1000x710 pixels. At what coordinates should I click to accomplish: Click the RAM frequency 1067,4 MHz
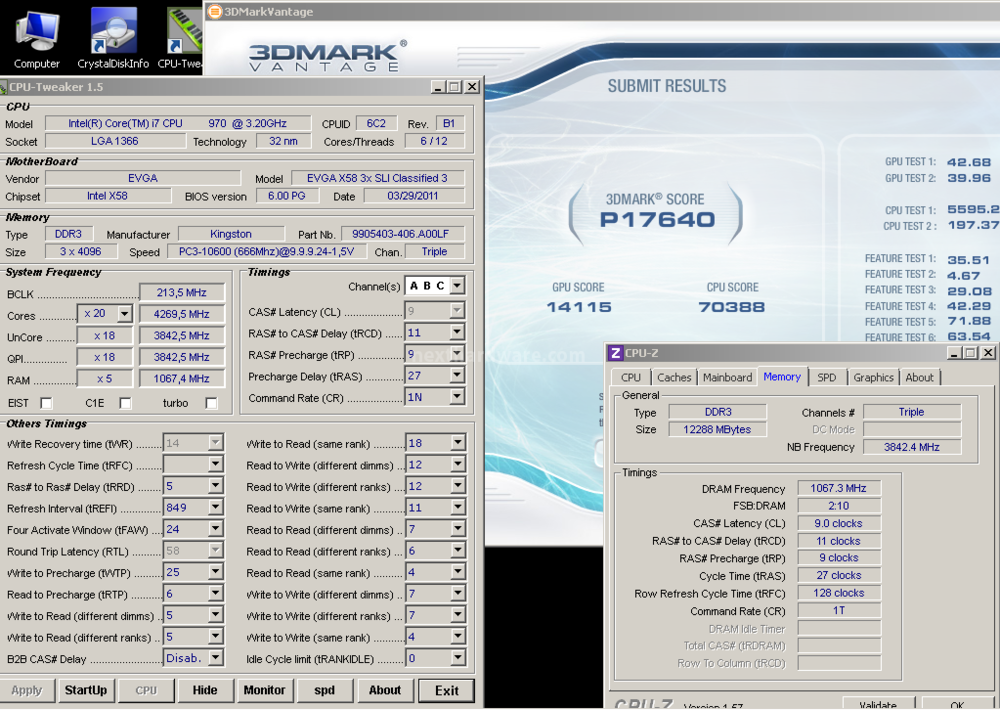(x=182, y=378)
